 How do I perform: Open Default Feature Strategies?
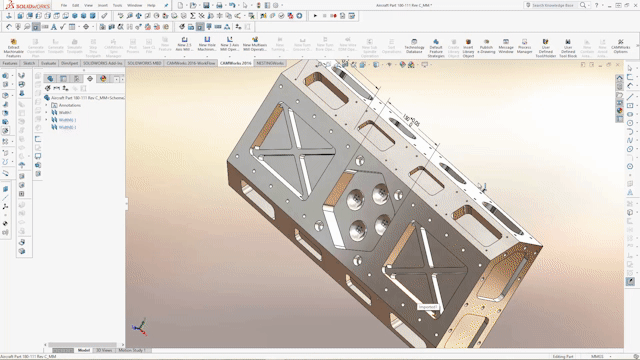[436, 47]
